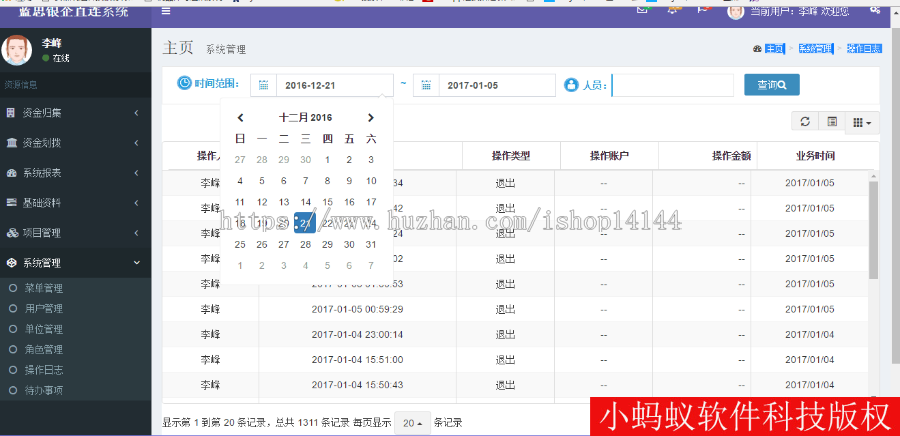Open 待办事项 submenu item
The width and height of the screenshot is (900, 436).
[x=44, y=391]
